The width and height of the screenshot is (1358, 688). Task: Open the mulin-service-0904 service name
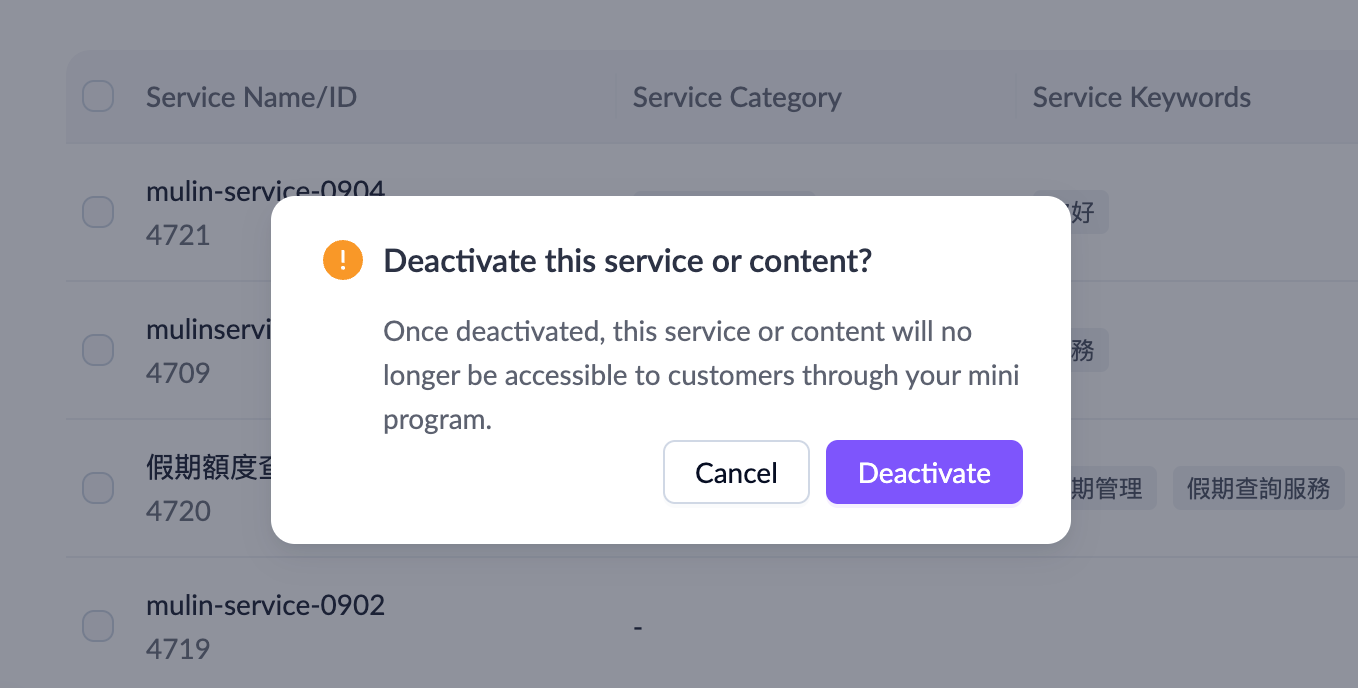265,189
